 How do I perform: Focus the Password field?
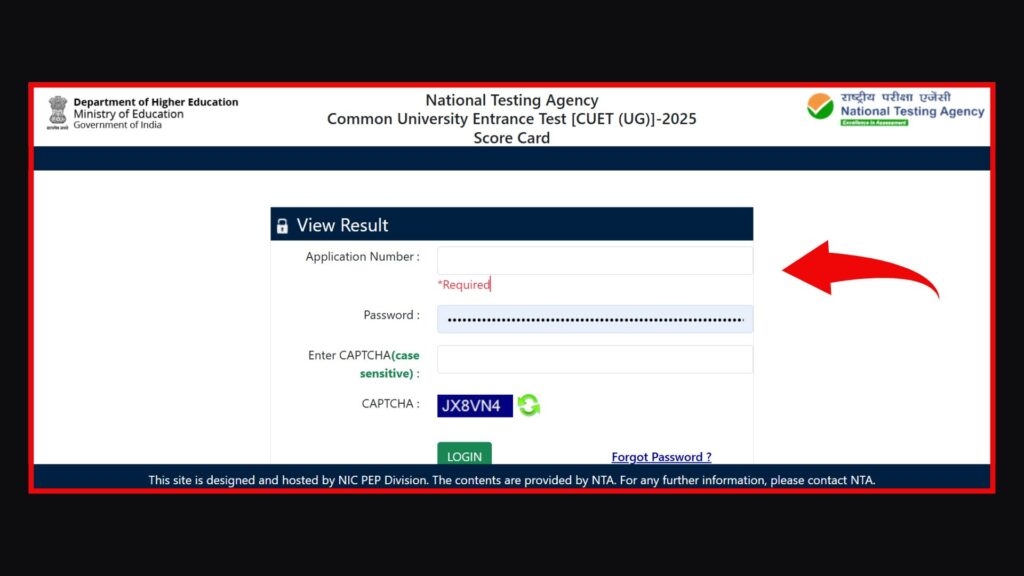click(595, 319)
